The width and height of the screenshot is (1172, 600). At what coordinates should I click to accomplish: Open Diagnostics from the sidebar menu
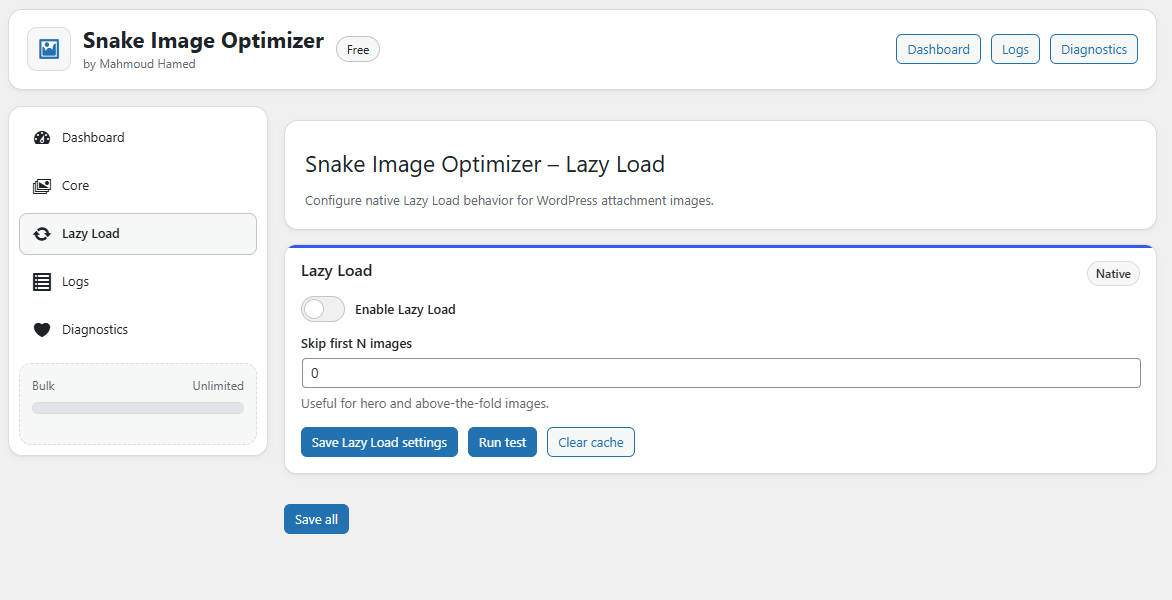click(138, 330)
